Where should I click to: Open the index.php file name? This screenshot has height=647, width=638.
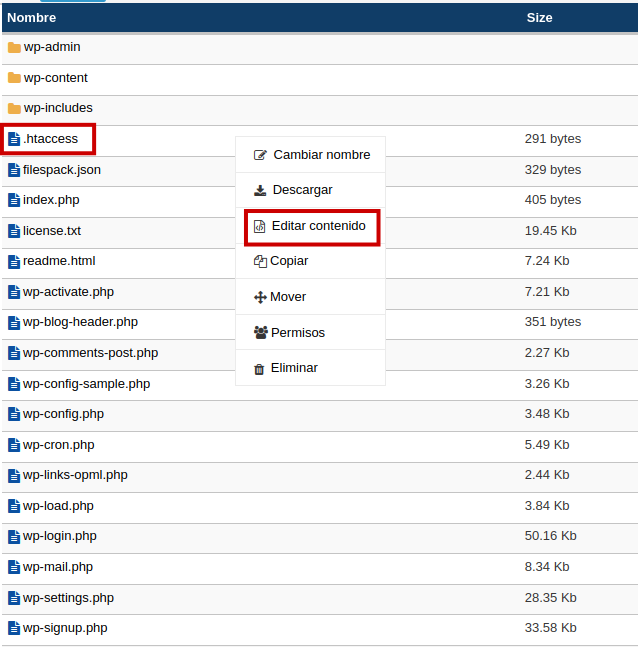pyautogui.click(x=51, y=200)
